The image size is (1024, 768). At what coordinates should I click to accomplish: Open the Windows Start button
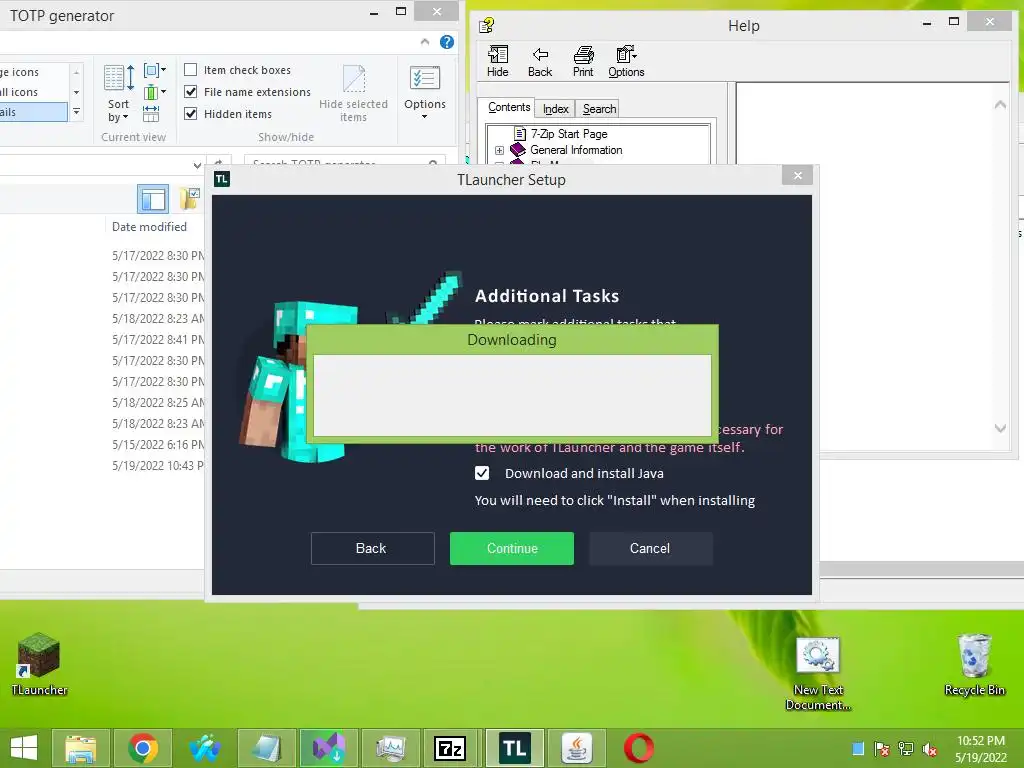click(24, 748)
